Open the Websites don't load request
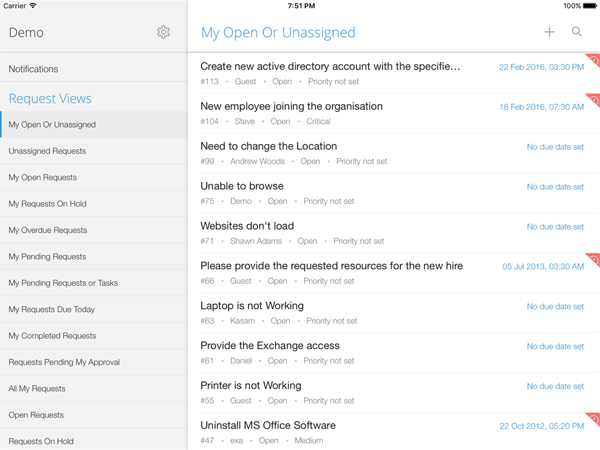Image resolution: width=600 pixels, height=450 pixels. [247, 226]
